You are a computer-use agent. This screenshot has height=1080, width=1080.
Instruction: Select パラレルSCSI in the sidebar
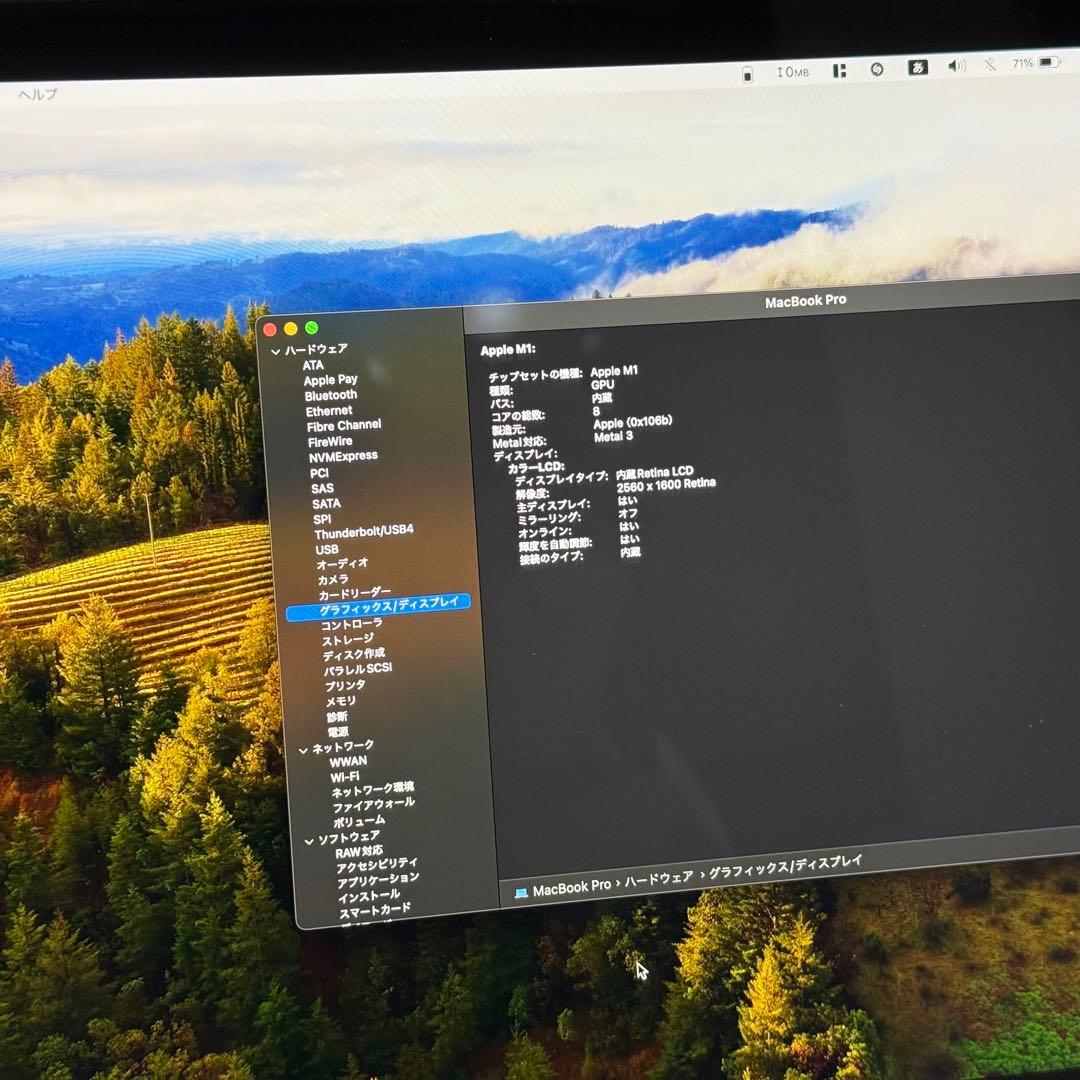tap(358, 669)
